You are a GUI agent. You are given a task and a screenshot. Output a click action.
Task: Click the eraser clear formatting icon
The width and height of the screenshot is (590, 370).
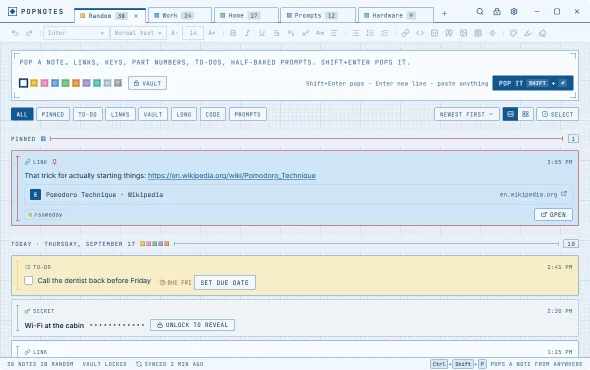pos(542,33)
